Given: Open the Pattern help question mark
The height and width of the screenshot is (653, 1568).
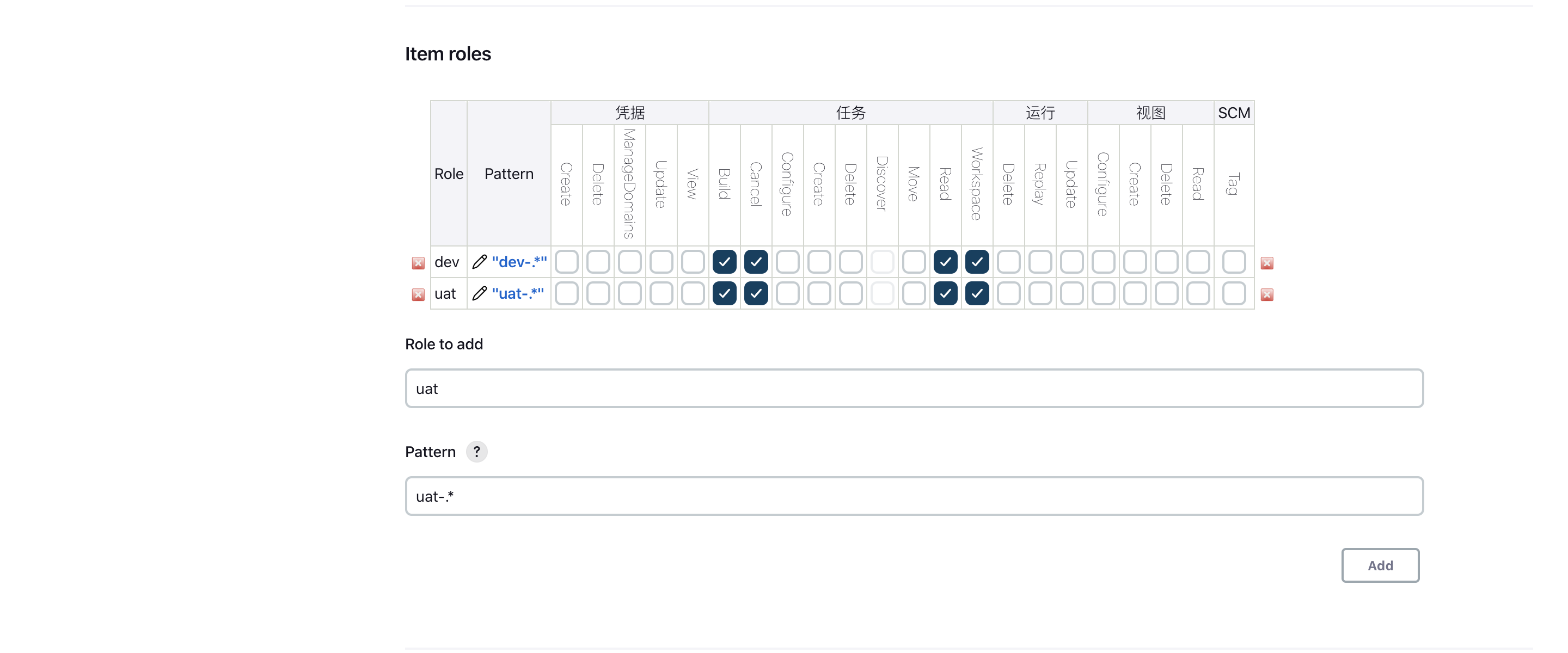Looking at the screenshot, I should coord(476,452).
